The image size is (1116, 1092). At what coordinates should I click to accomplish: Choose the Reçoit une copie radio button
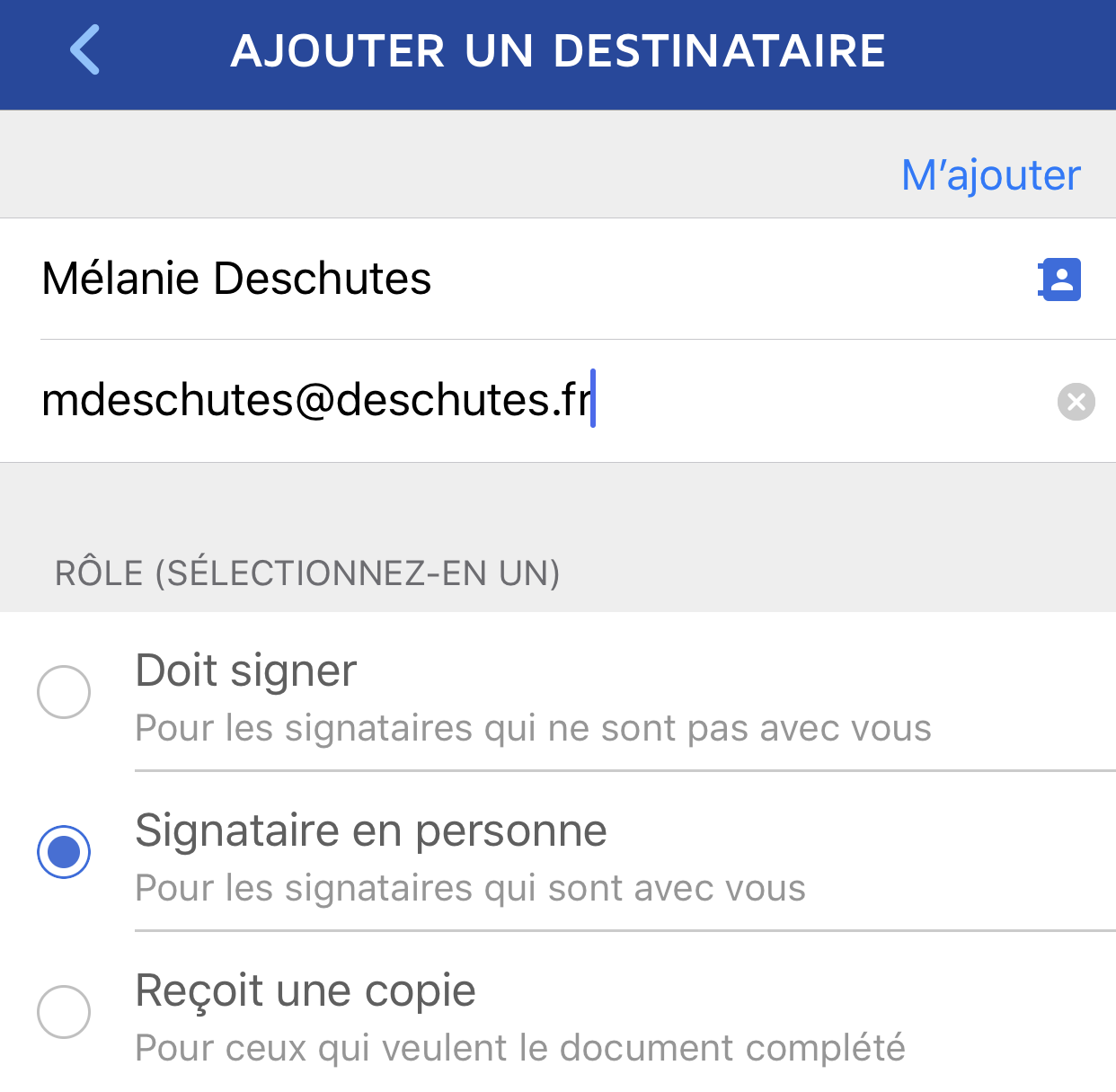click(64, 1012)
